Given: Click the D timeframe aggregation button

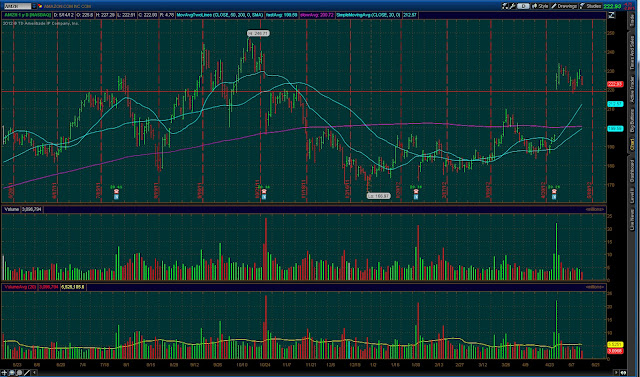Looking at the screenshot, I should click(x=523, y=6).
